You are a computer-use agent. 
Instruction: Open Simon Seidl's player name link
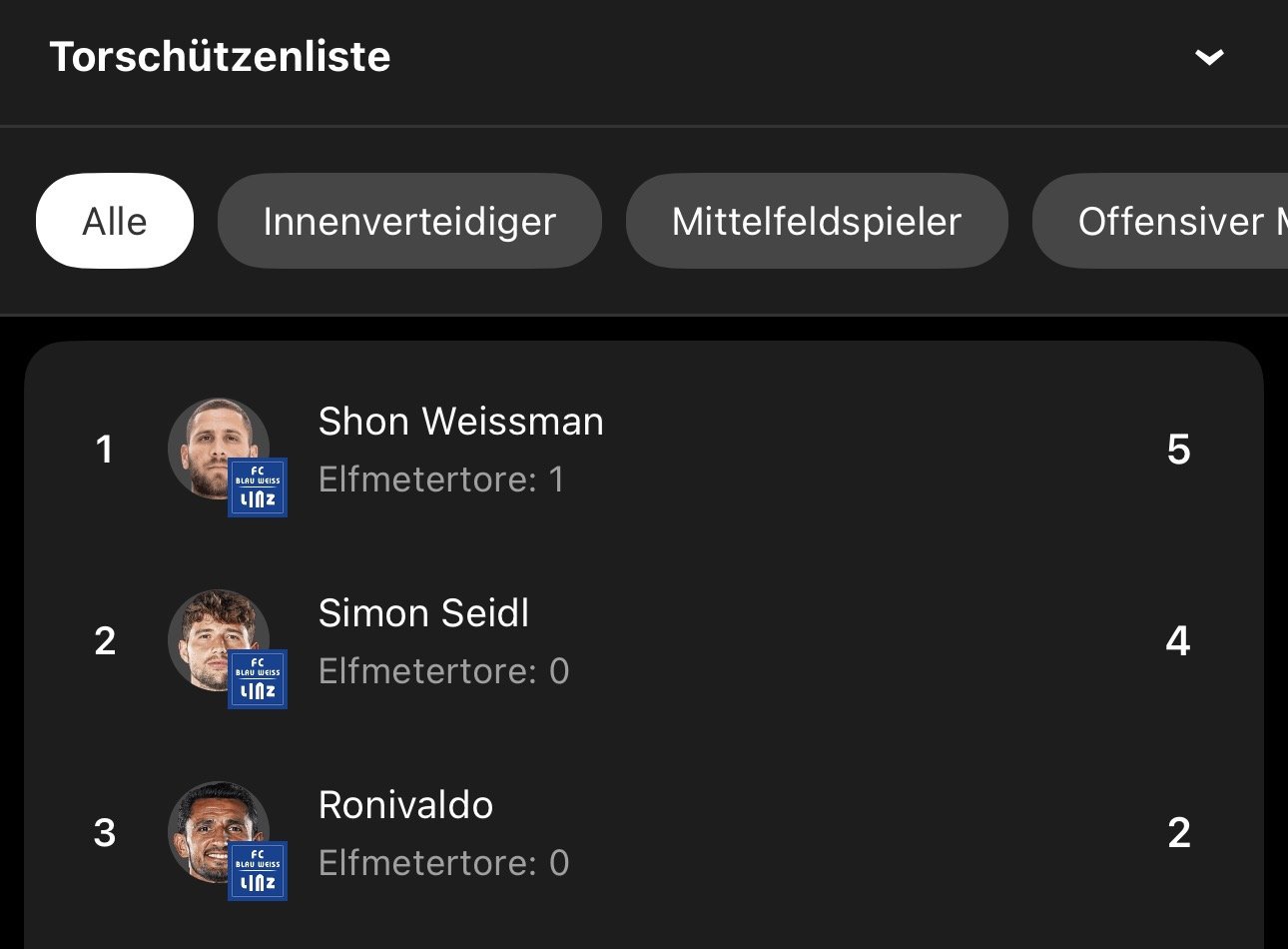tap(423, 613)
